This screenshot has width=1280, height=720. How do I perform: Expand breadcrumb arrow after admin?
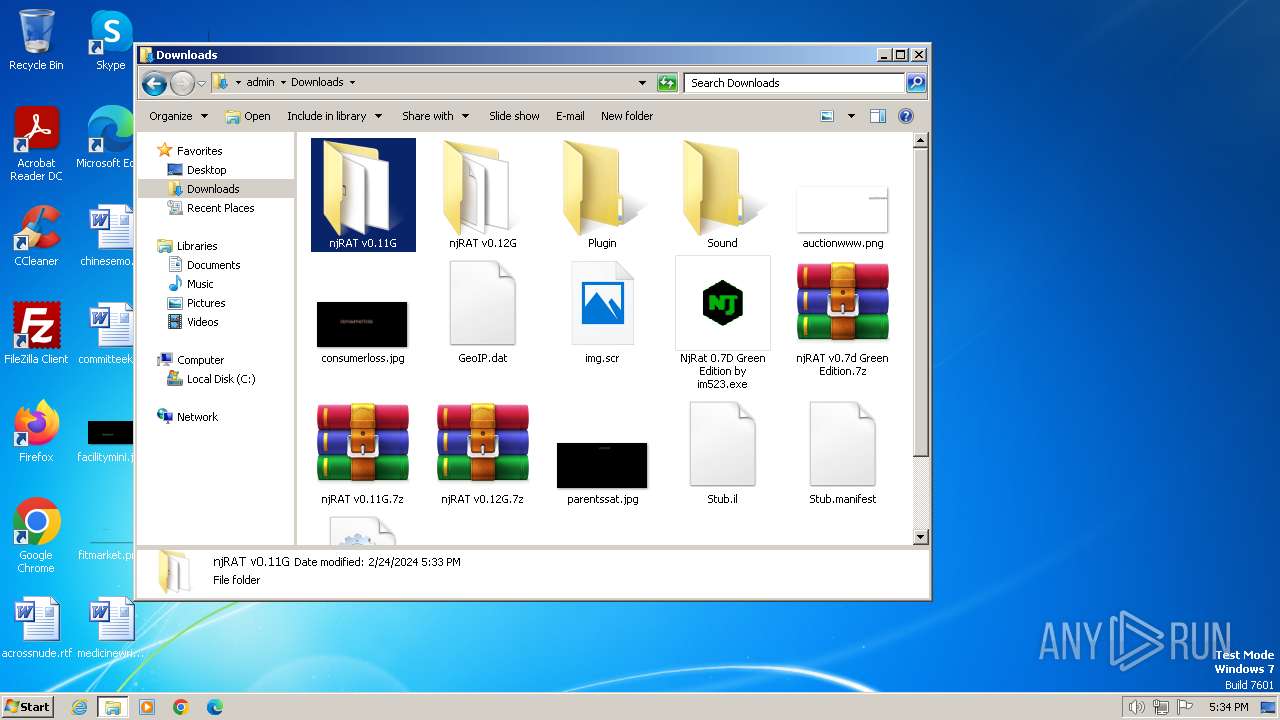[283, 83]
